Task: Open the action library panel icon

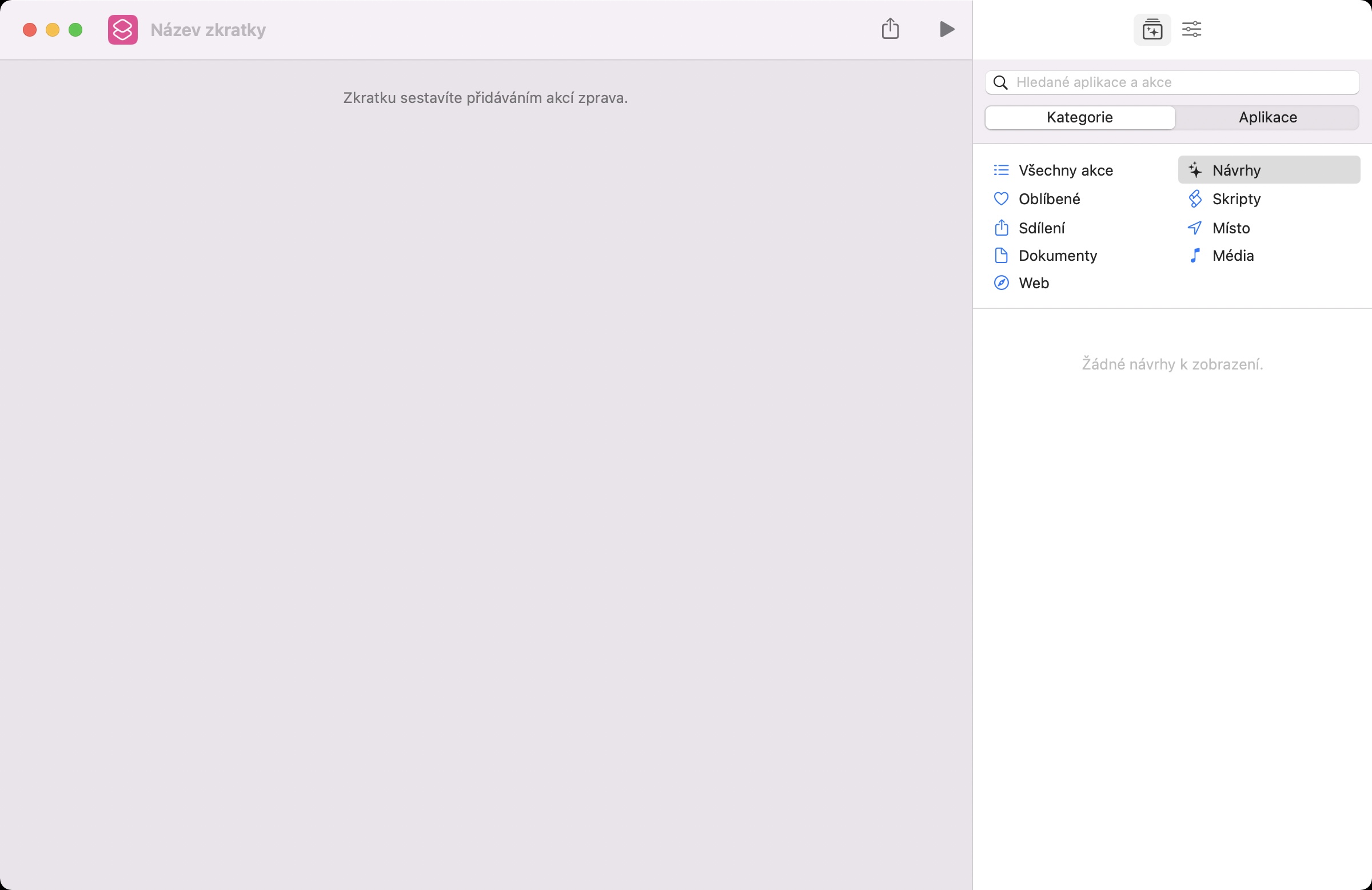Action: pos(1151,29)
